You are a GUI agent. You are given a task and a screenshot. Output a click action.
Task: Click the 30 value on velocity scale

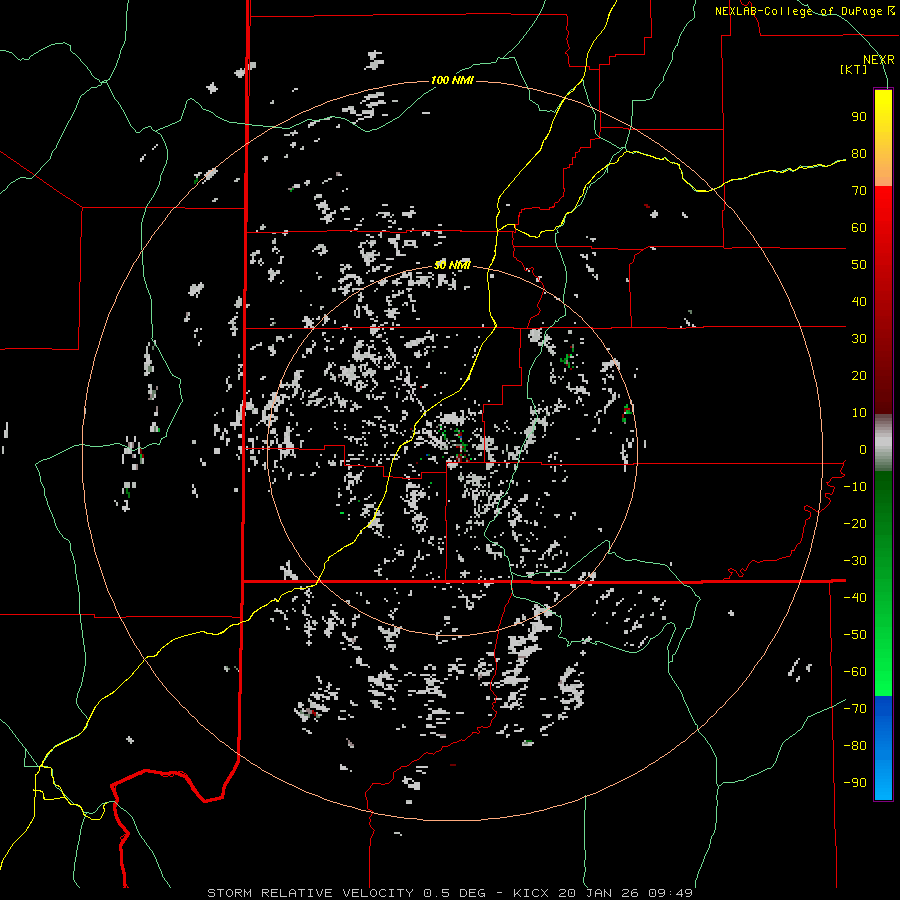pyautogui.click(x=859, y=339)
